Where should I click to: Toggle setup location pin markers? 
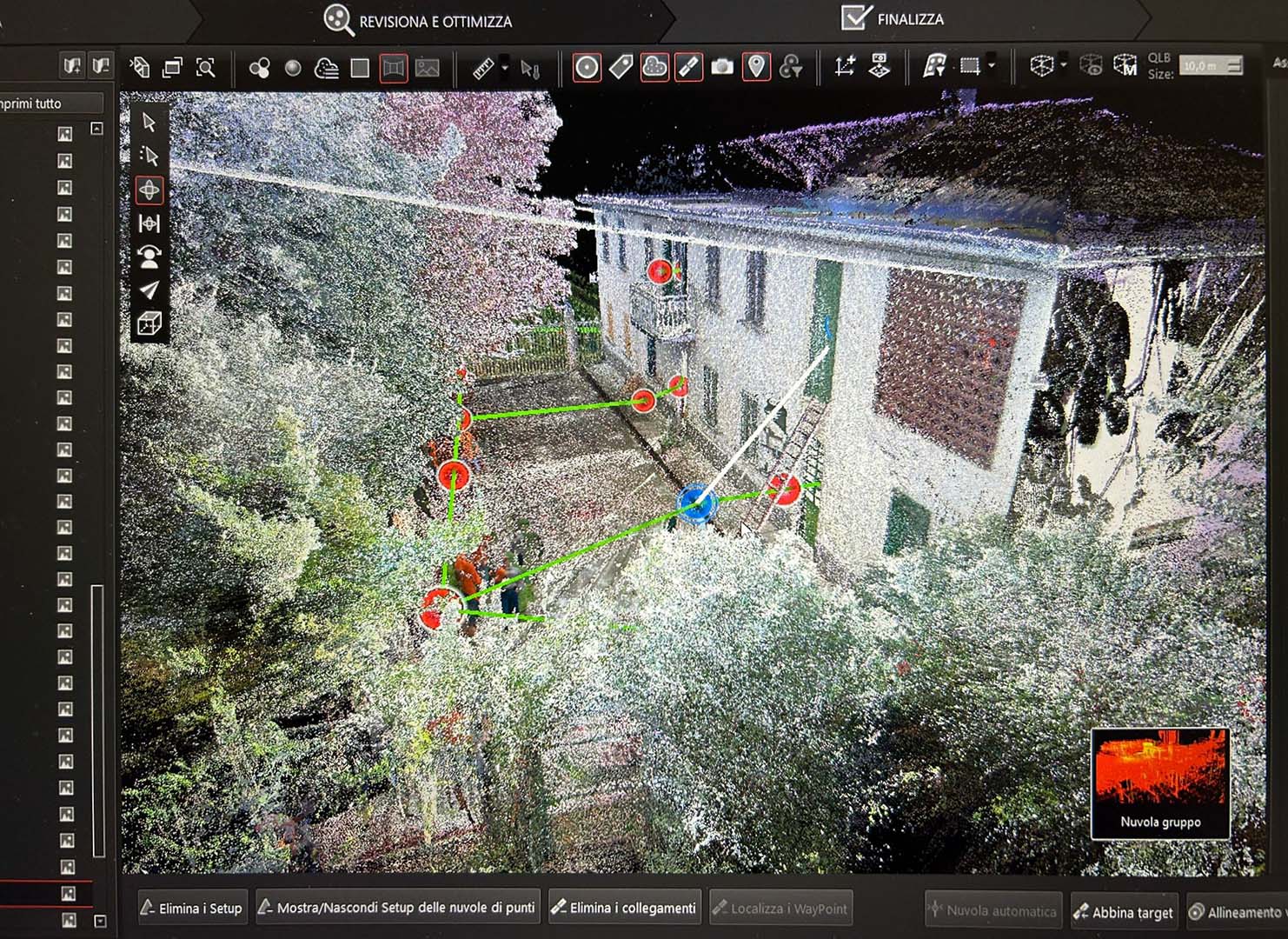[x=756, y=68]
